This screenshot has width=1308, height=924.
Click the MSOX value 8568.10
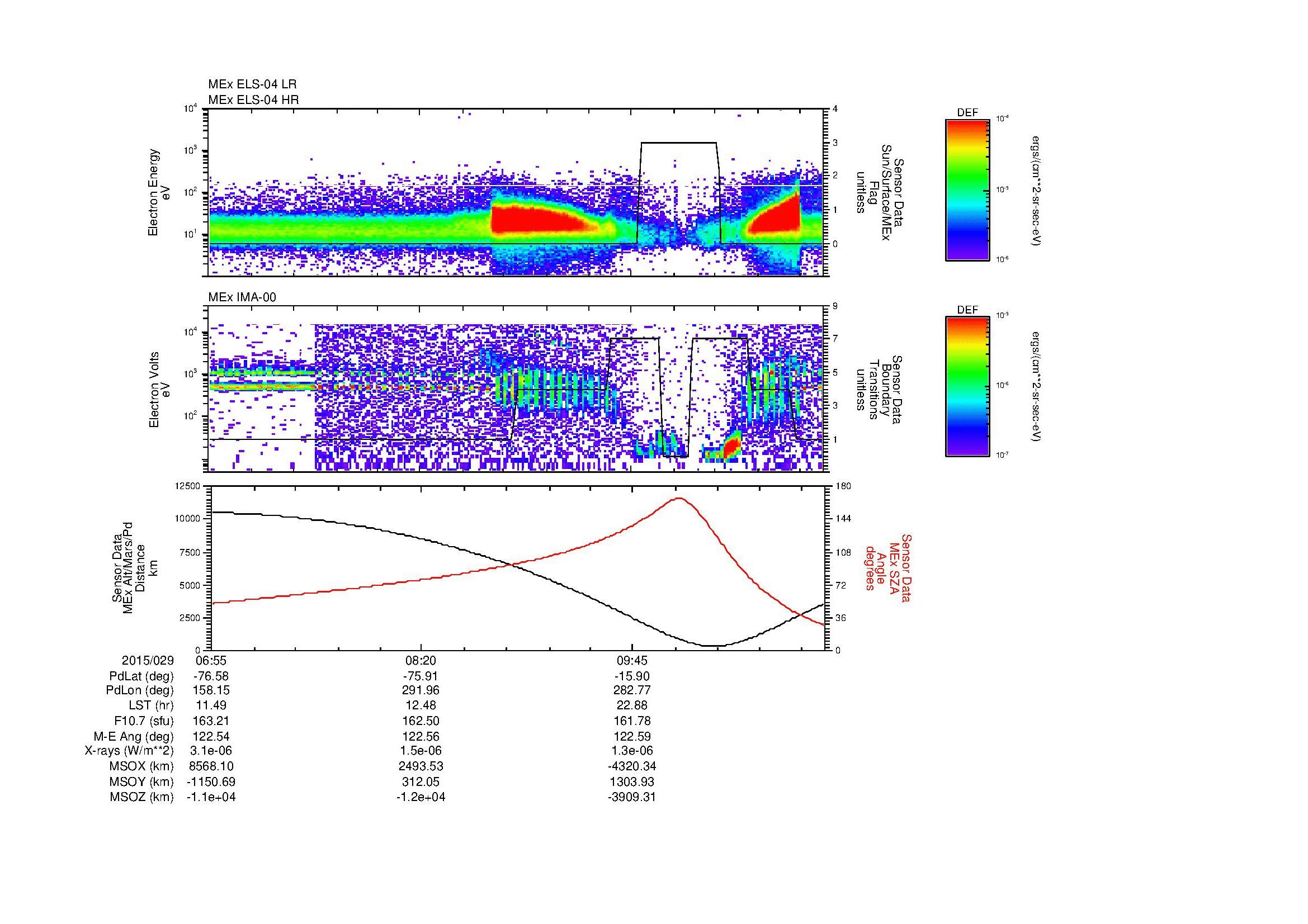[211, 766]
